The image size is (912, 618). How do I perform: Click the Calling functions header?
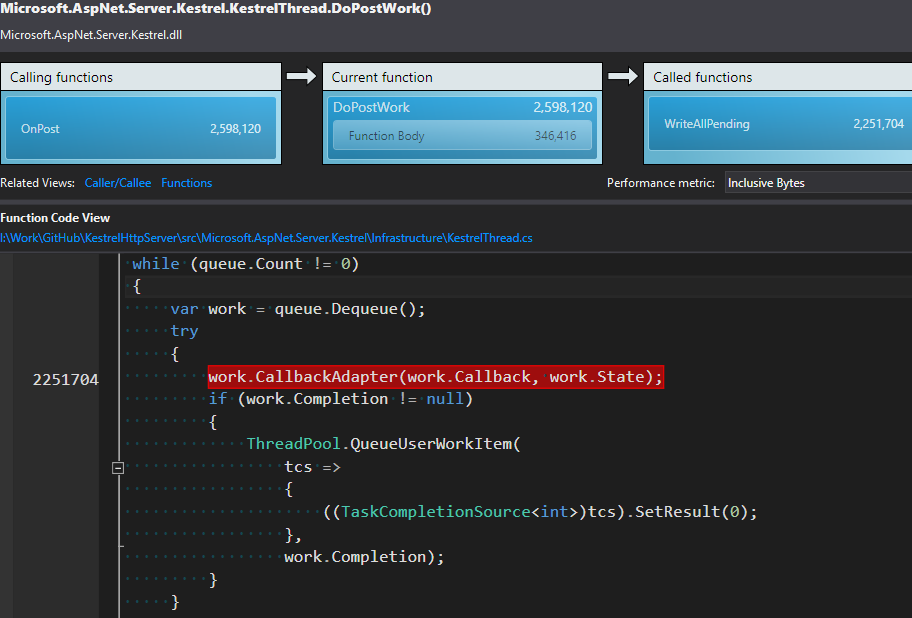click(x=141, y=77)
